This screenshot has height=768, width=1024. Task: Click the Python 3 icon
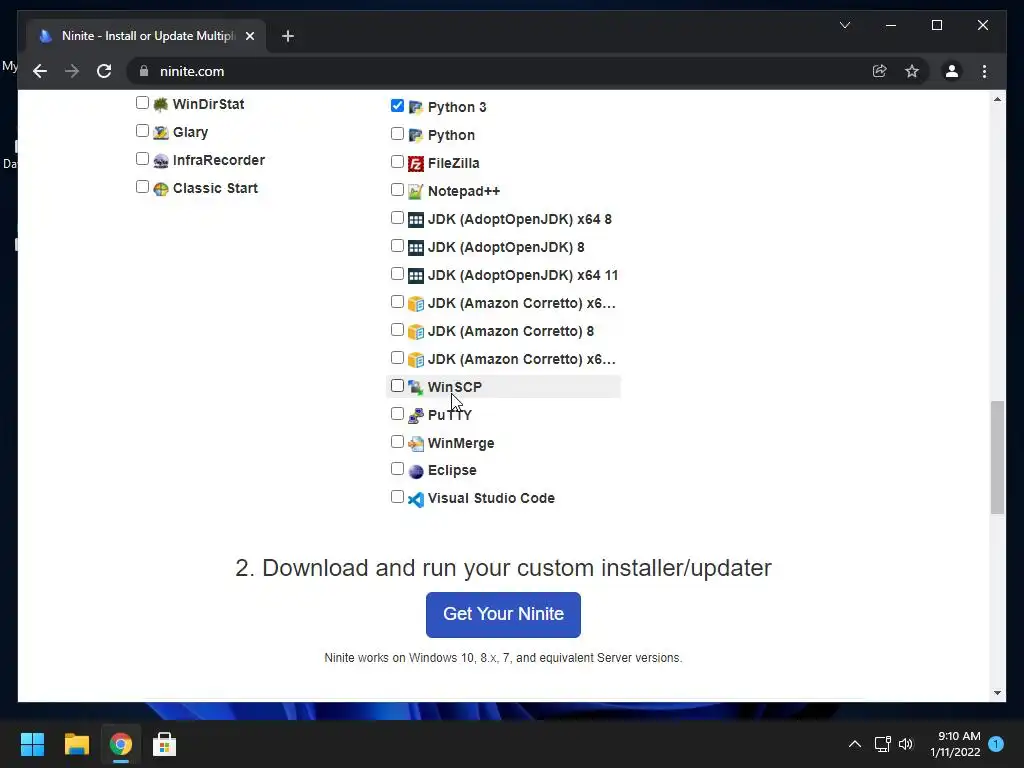pyautogui.click(x=415, y=107)
